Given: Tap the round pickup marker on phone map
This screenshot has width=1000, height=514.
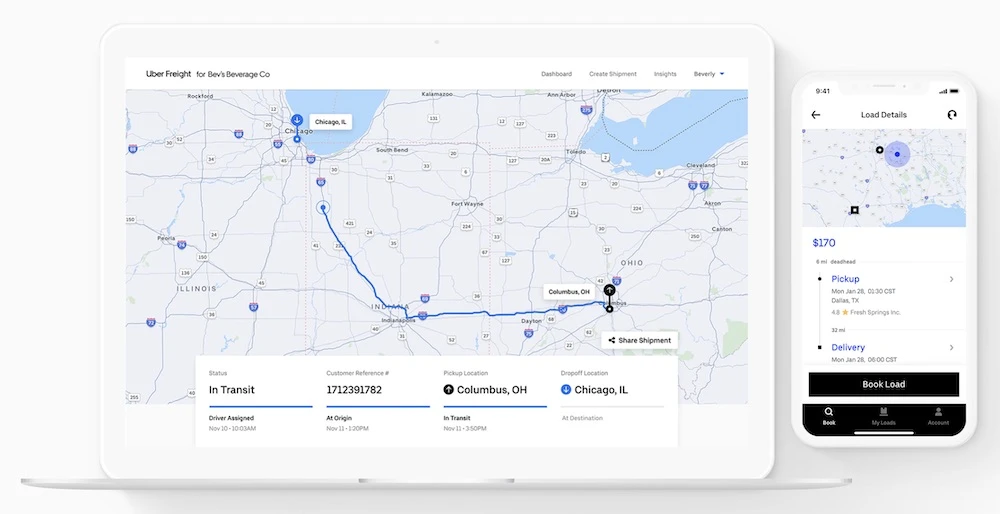Looking at the screenshot, I should pos(879,150).
